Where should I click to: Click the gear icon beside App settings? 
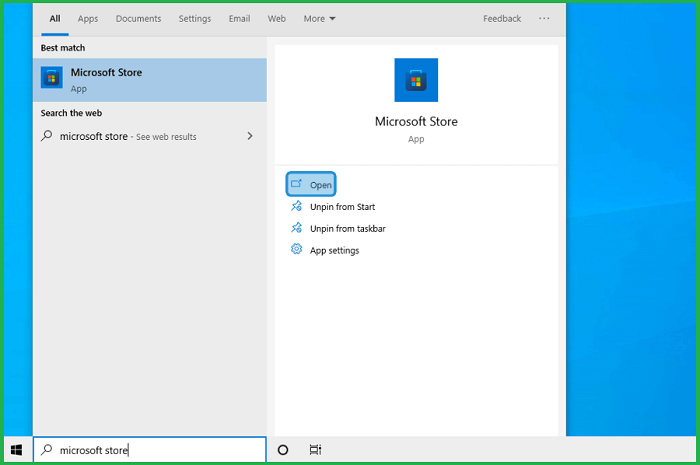(x=296, y=249)
